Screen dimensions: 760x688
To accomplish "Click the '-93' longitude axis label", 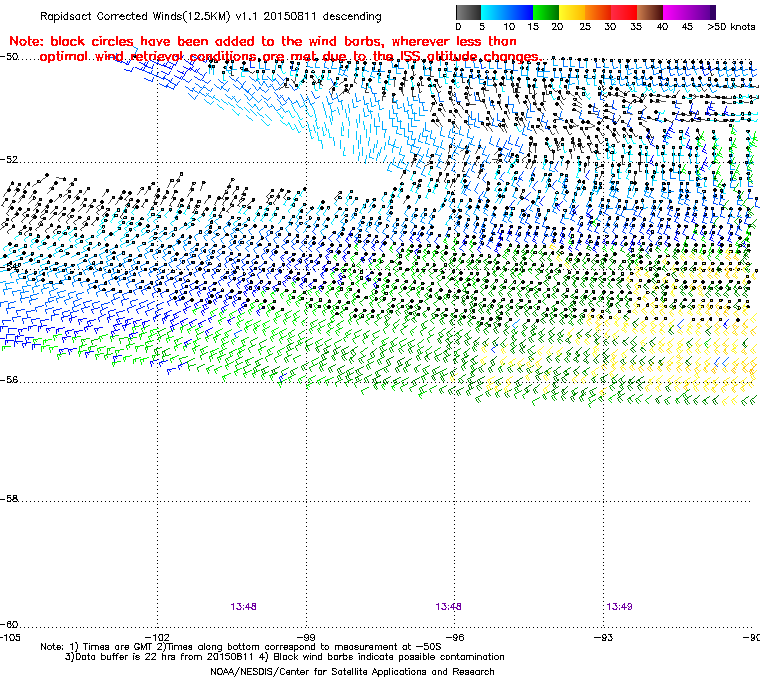I will click(603, 637).
